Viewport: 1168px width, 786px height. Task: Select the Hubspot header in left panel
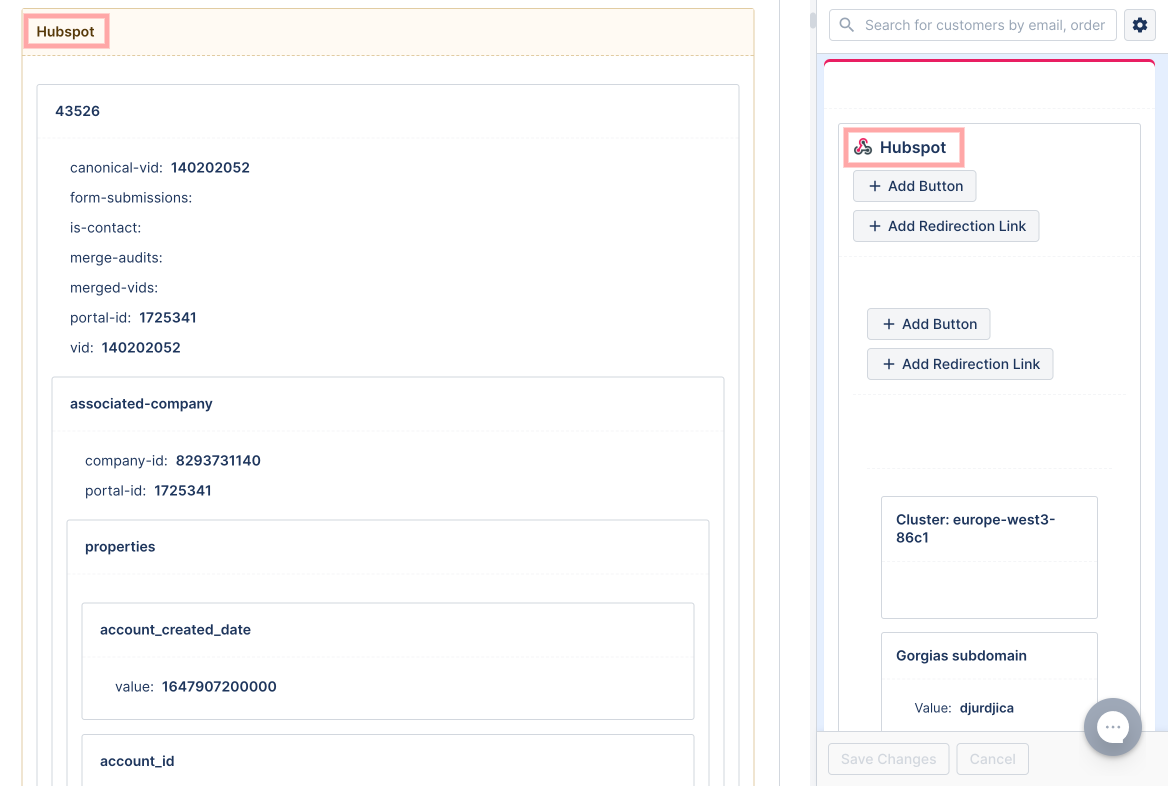point(66,31)
